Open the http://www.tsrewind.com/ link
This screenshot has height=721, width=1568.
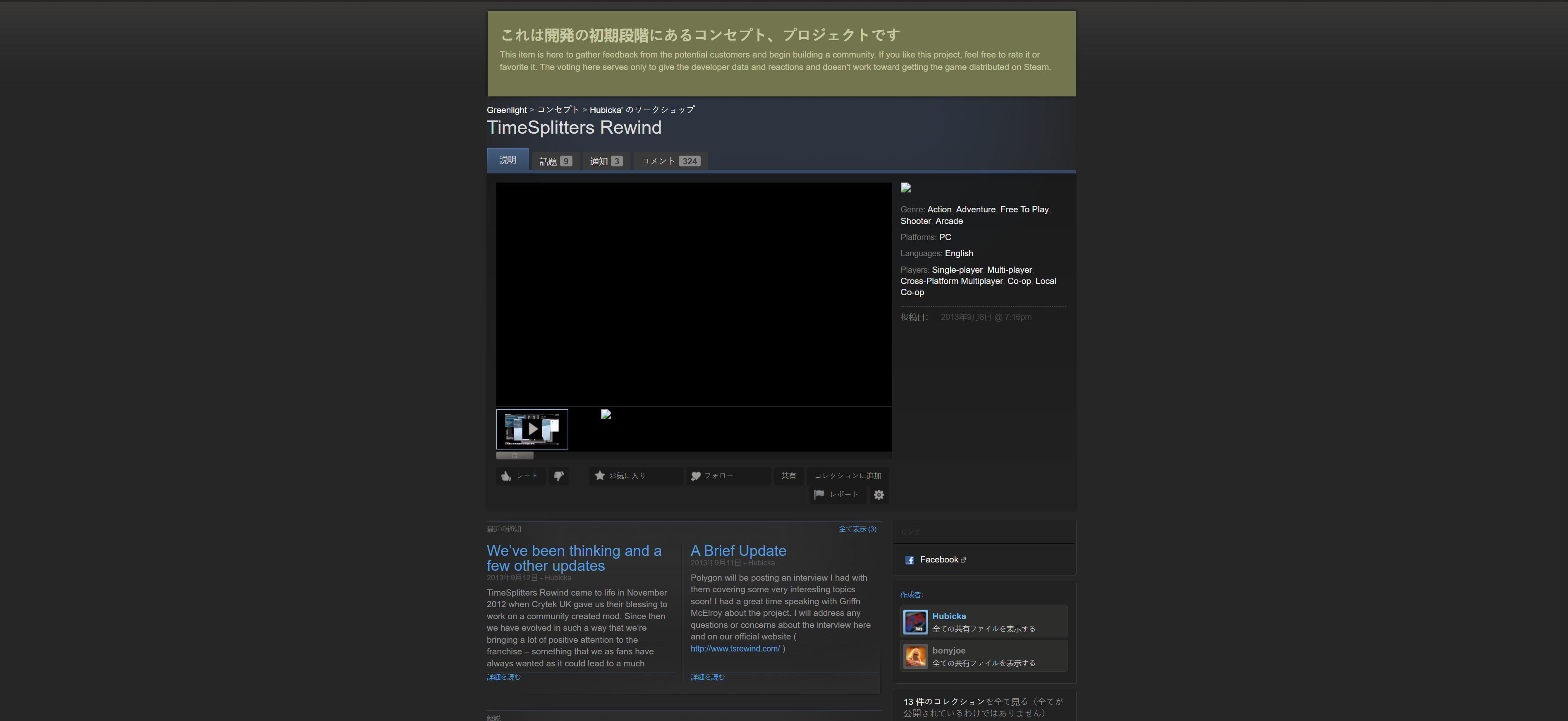tap(735, 649)
